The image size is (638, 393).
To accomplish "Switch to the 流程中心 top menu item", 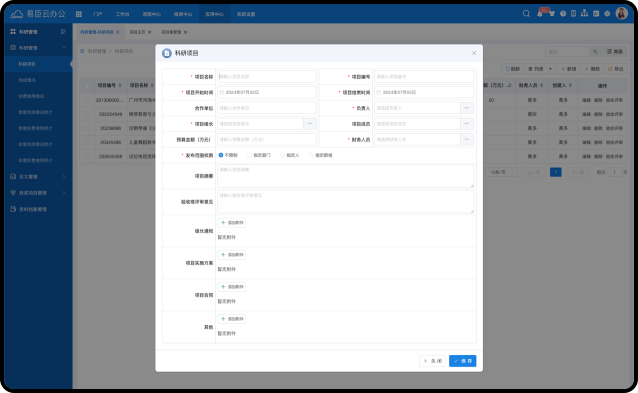I will (x=151, y=14).
